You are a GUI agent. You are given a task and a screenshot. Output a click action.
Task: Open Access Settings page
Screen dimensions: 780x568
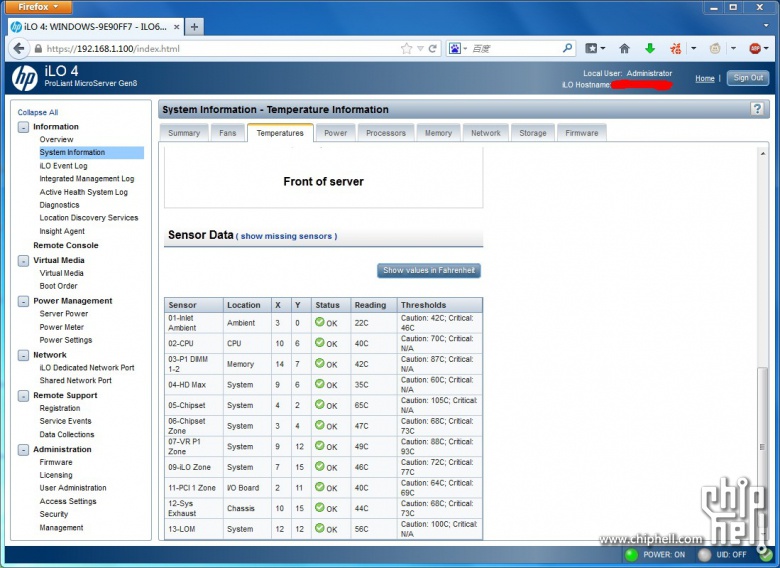click(68, 501)
